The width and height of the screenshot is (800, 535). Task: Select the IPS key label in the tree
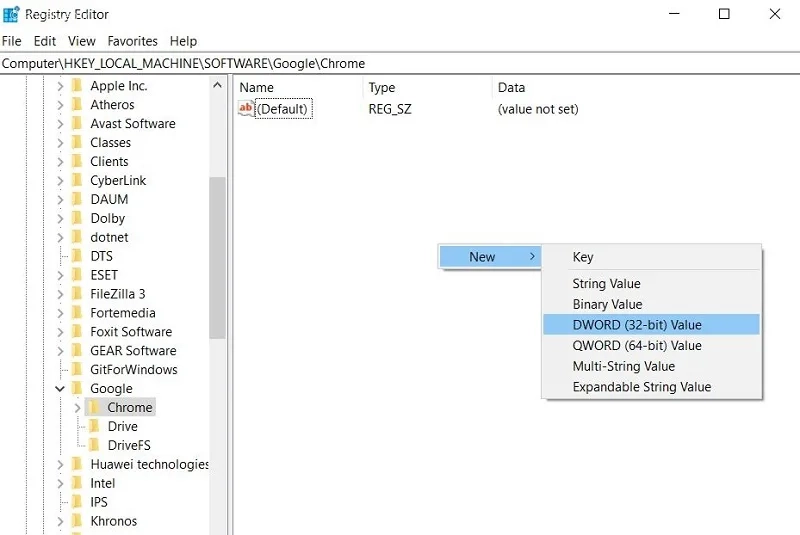99,502
